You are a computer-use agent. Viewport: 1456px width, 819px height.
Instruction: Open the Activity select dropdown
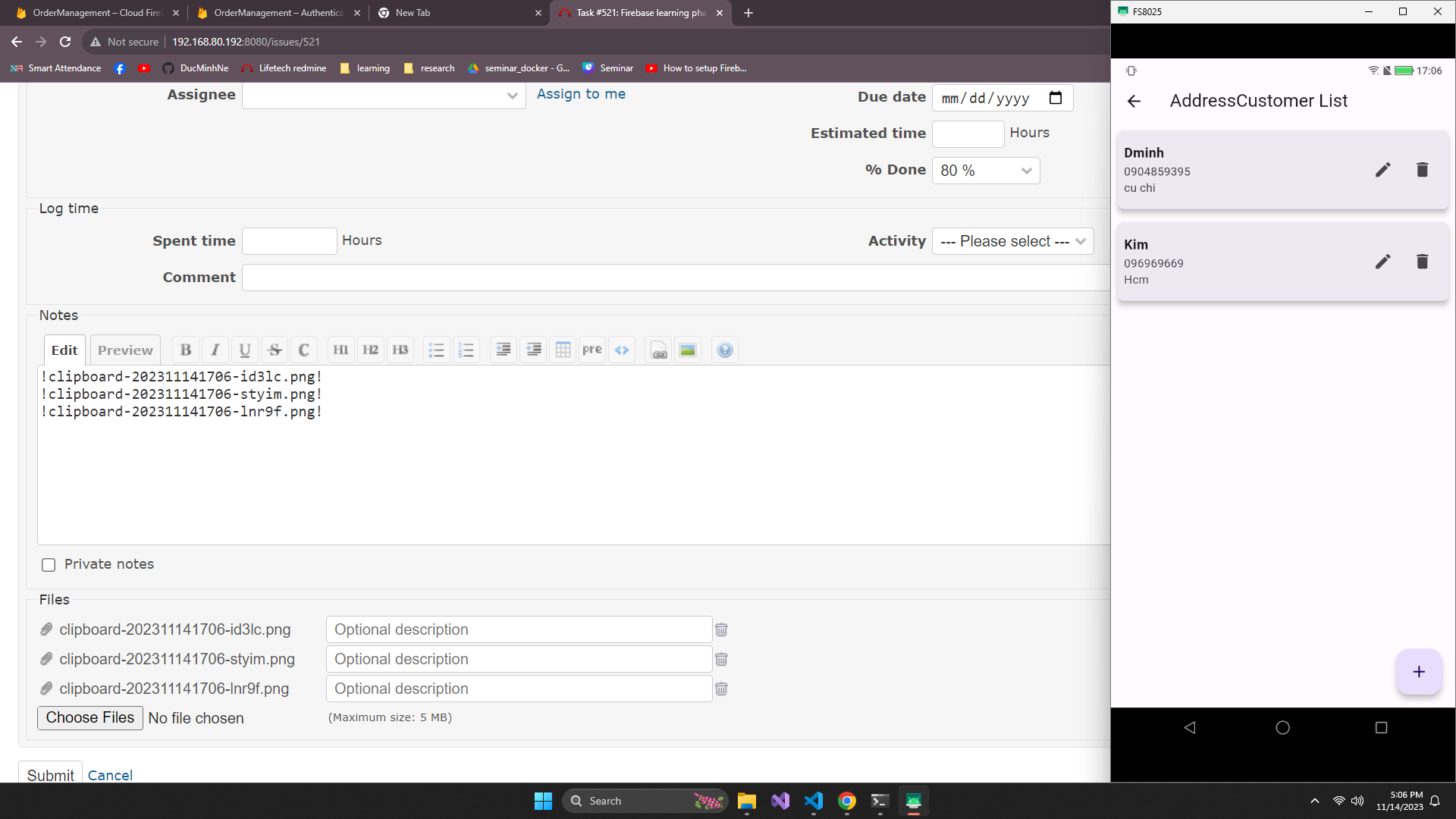click(x=1012, y=241)
